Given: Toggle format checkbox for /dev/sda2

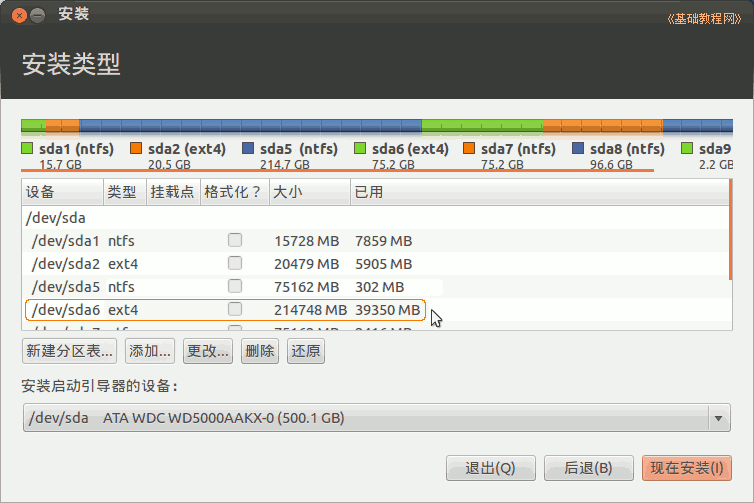Looking at the screenshot, I should (235, 263).
